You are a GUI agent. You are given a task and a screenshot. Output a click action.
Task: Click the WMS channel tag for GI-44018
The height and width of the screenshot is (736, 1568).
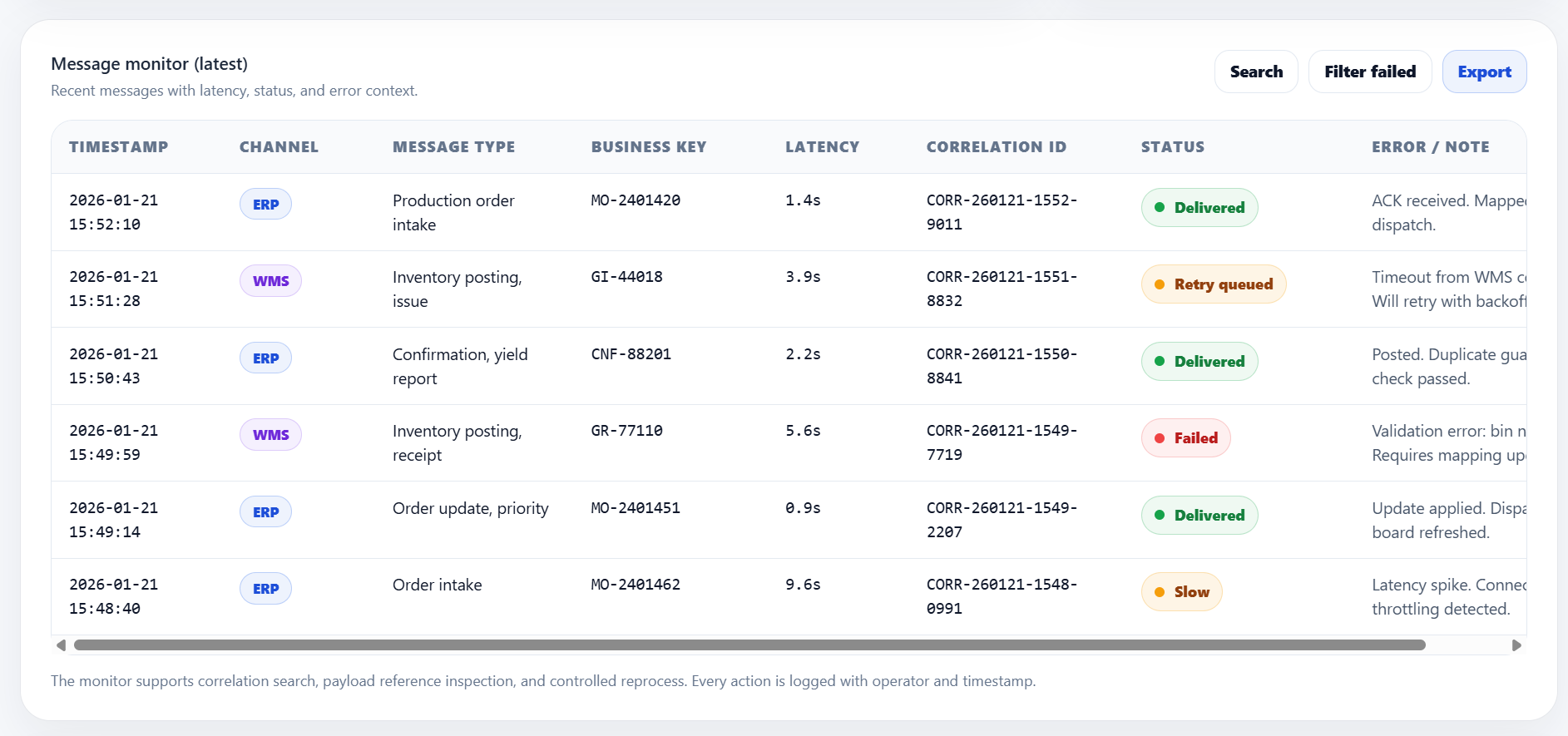click(270, 281)
